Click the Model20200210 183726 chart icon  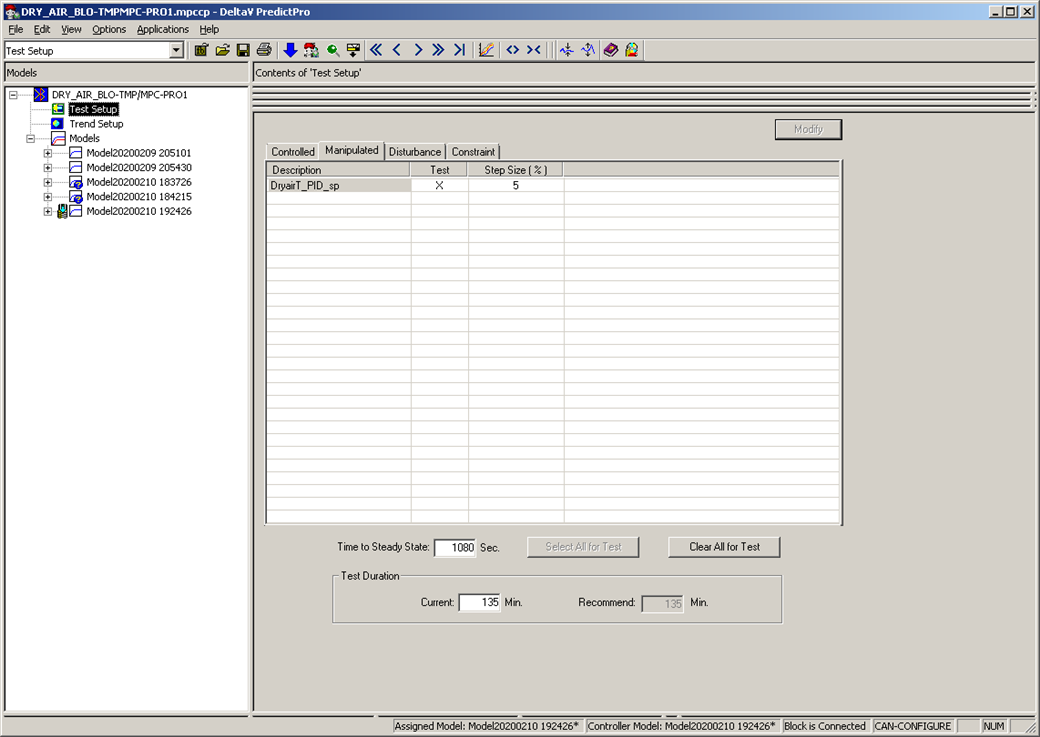76,182
